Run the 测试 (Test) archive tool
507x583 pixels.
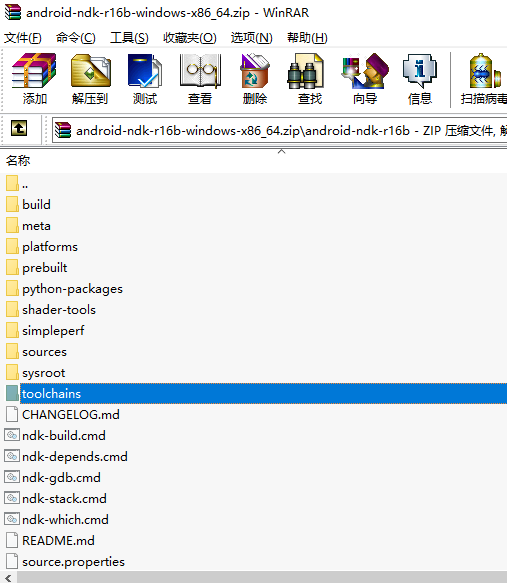[x=145, y=79]
